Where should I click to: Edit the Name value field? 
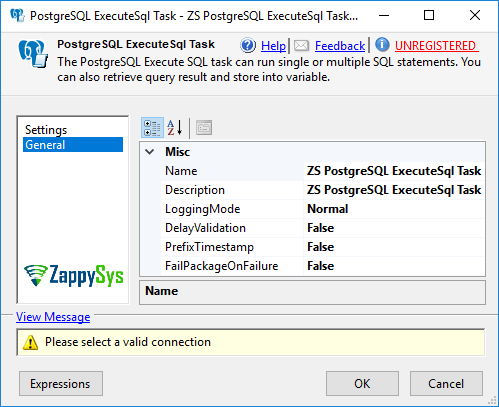394,171
